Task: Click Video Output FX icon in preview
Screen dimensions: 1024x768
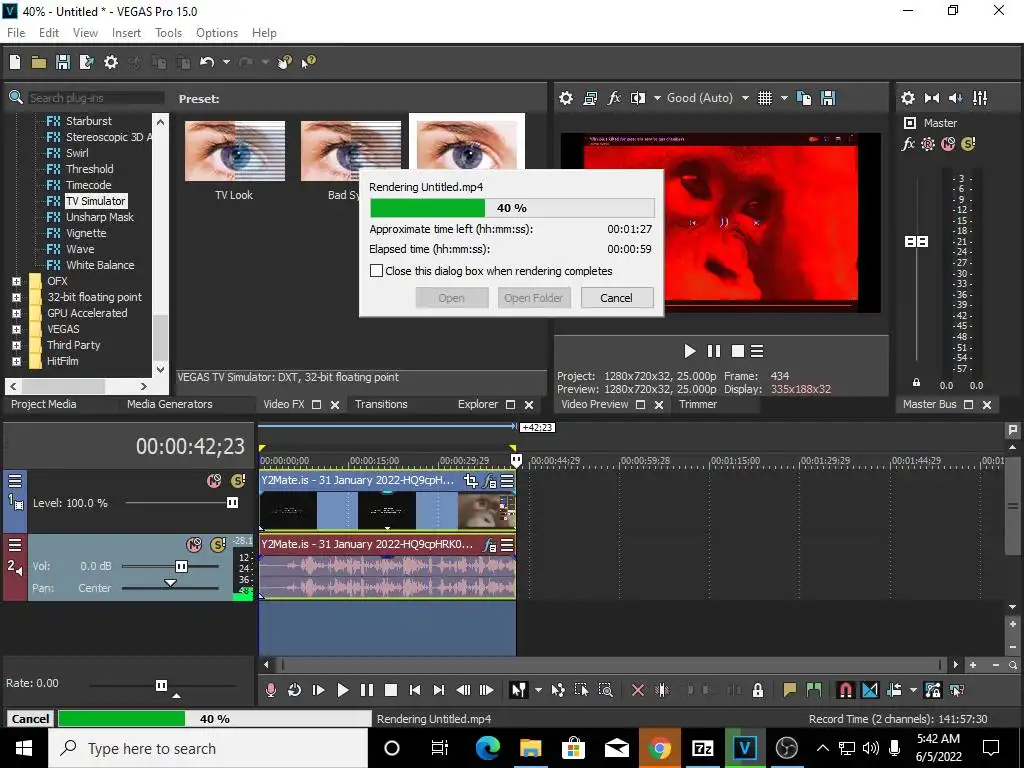Action: tap(614, 98)
